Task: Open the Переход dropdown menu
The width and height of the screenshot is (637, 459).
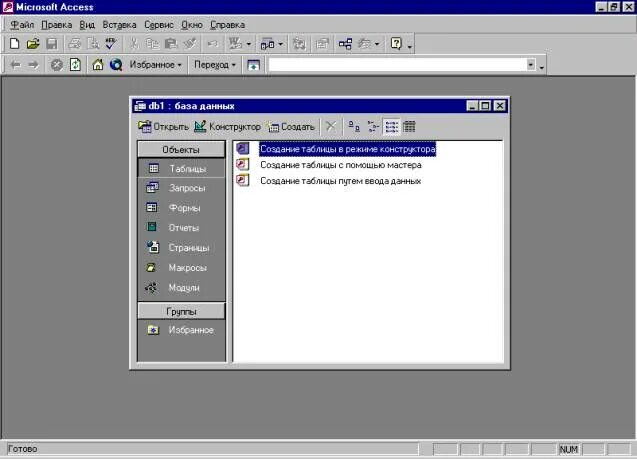Action: click(215, 65)
